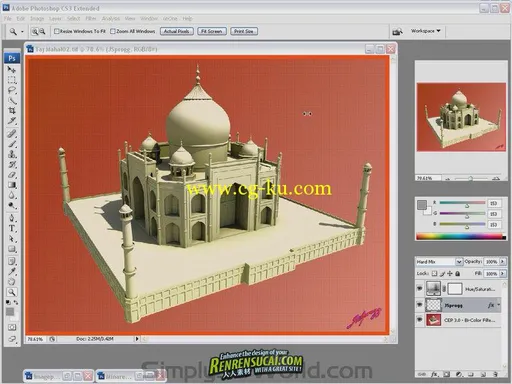Open the Zoom tool preset picker arrow
512x384 pixels.
(x=22, y=32)
